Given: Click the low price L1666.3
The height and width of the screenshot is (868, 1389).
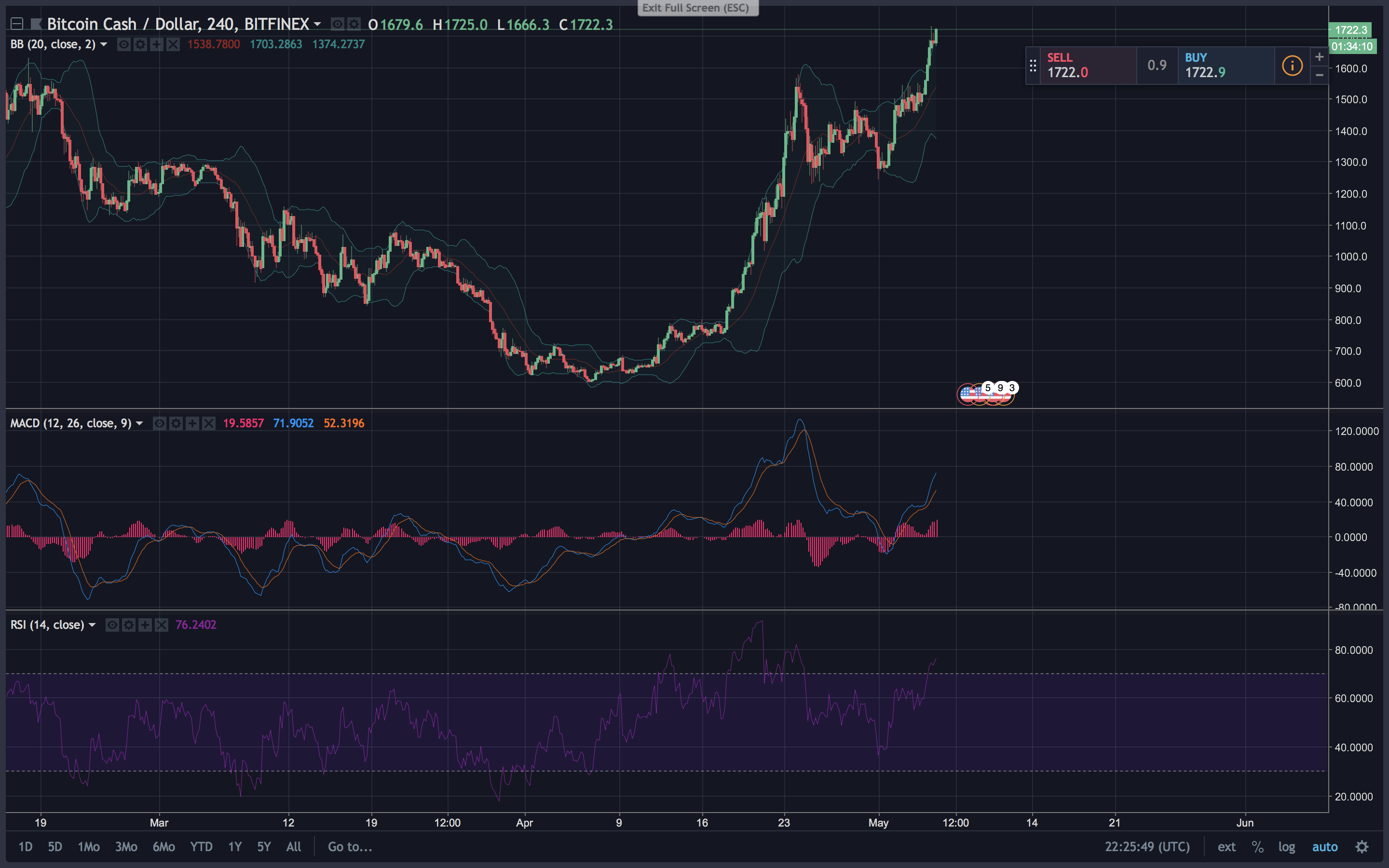Looking at the screenshot, I should 523,25.
